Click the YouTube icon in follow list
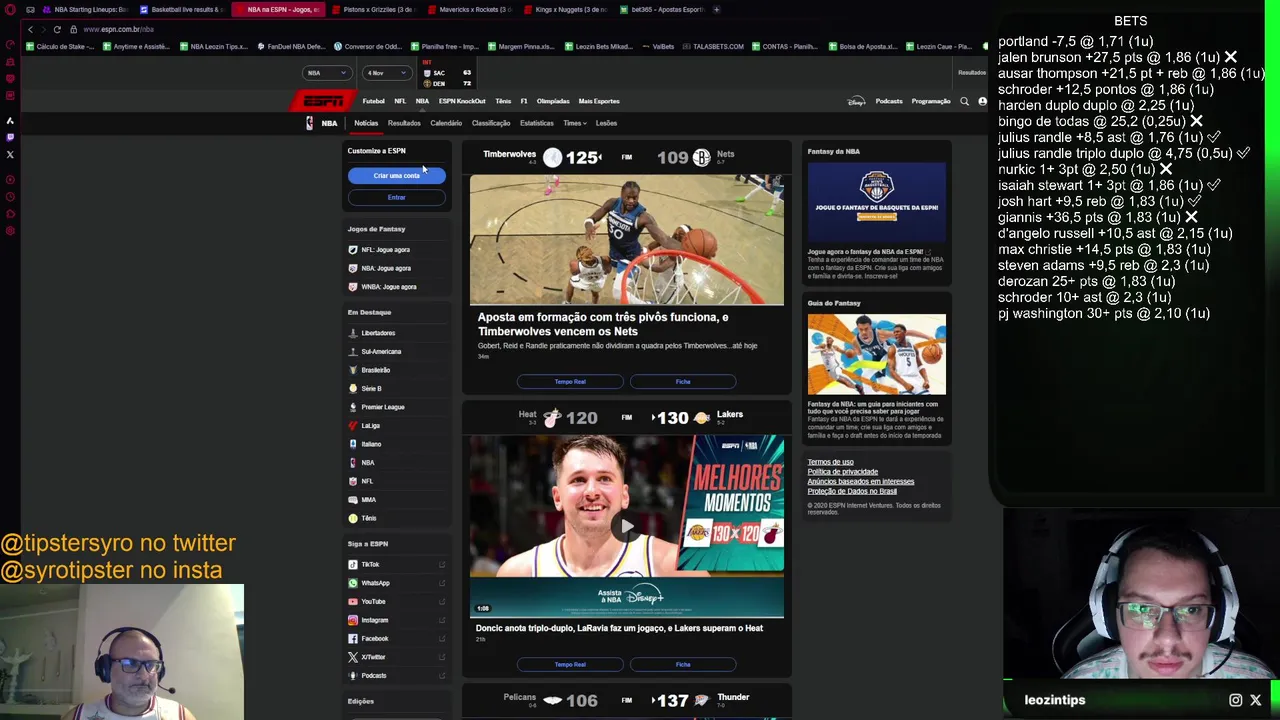1280x720 pixels. point(353,602)
